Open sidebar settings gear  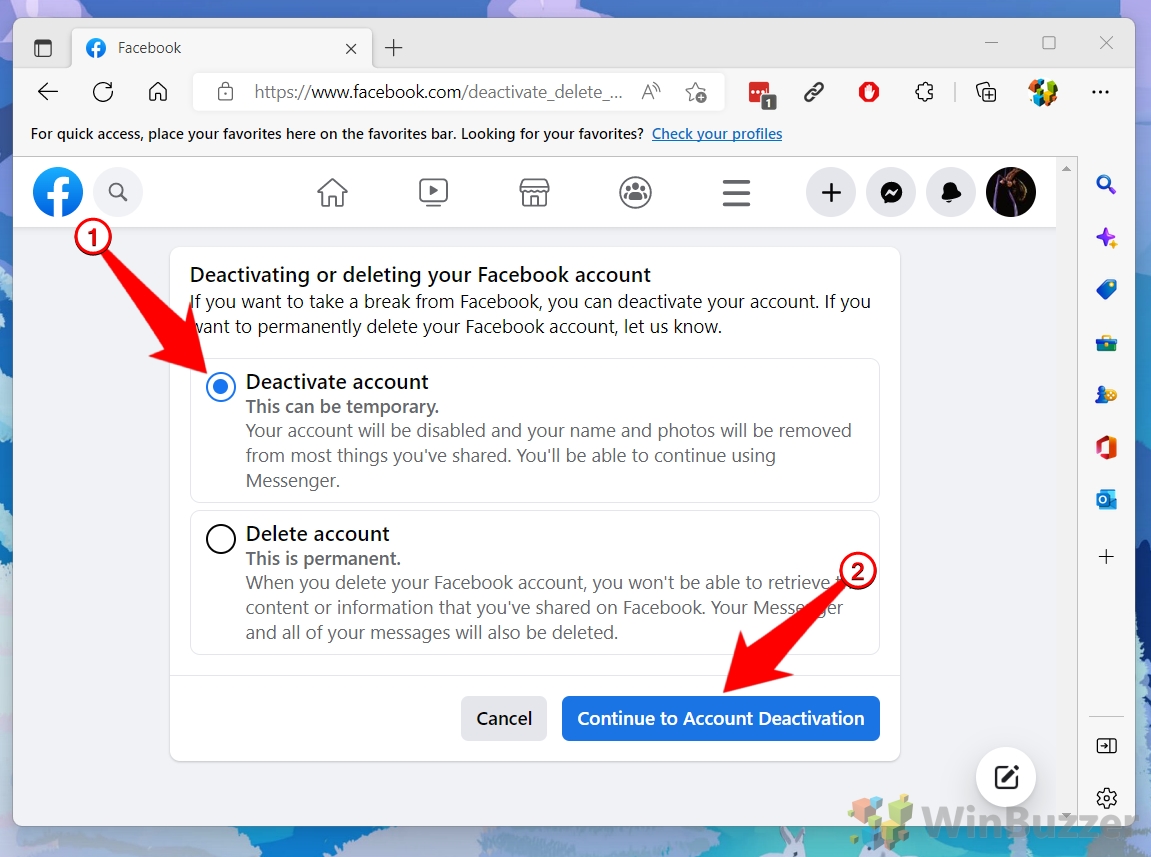1106,798
